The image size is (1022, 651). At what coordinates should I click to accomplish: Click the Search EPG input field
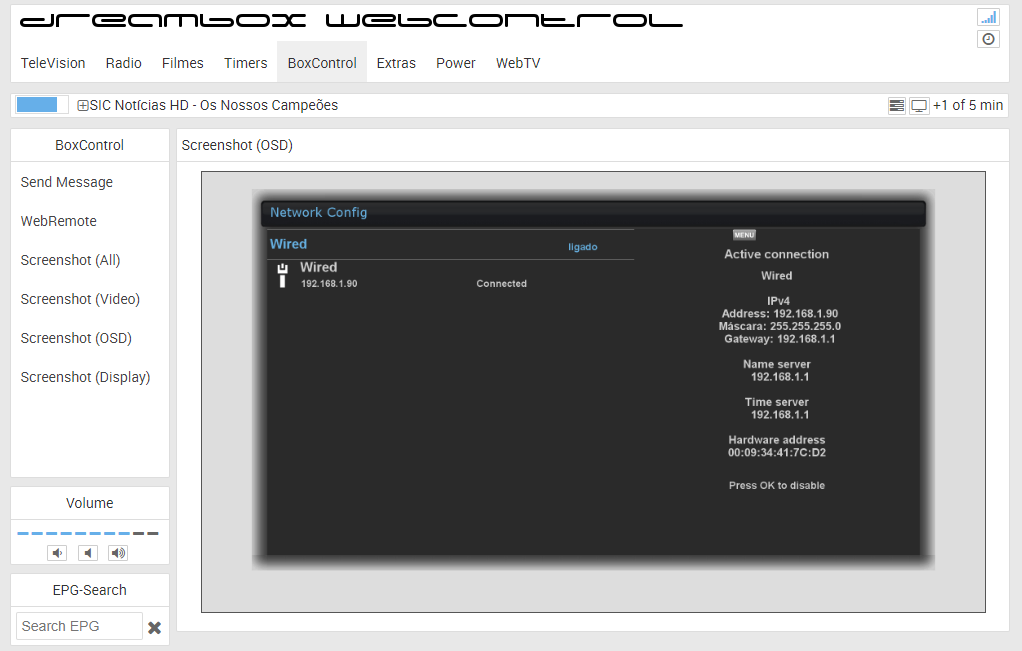pos(79,626)
